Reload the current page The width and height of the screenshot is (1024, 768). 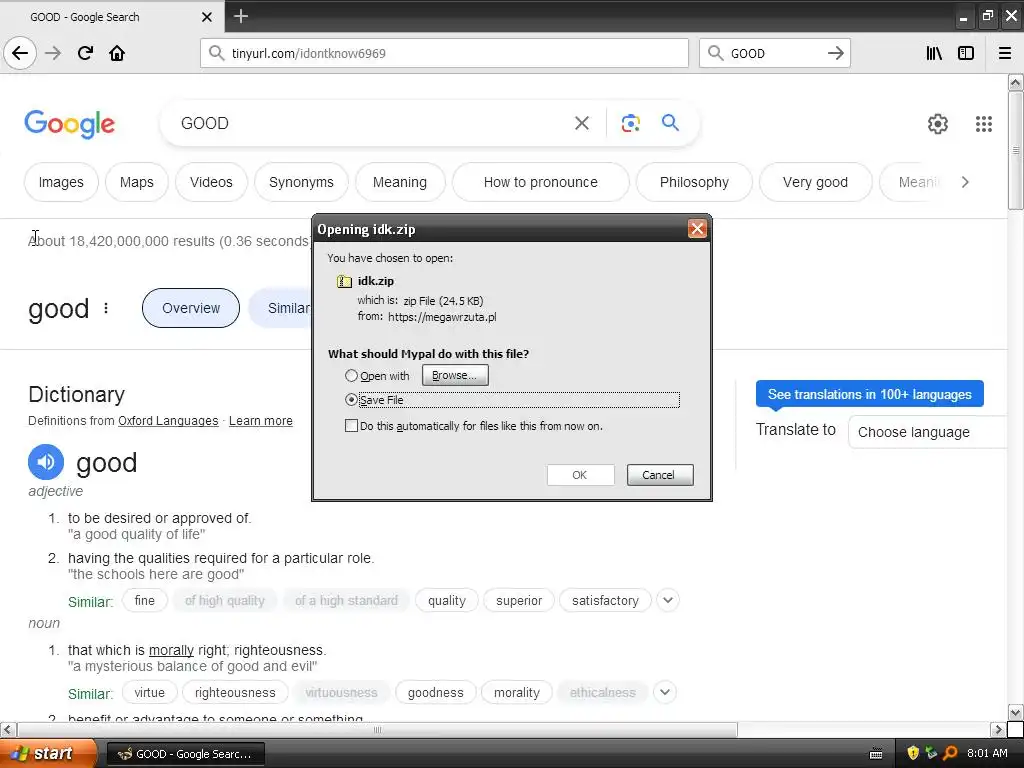[x=85, y=53]
